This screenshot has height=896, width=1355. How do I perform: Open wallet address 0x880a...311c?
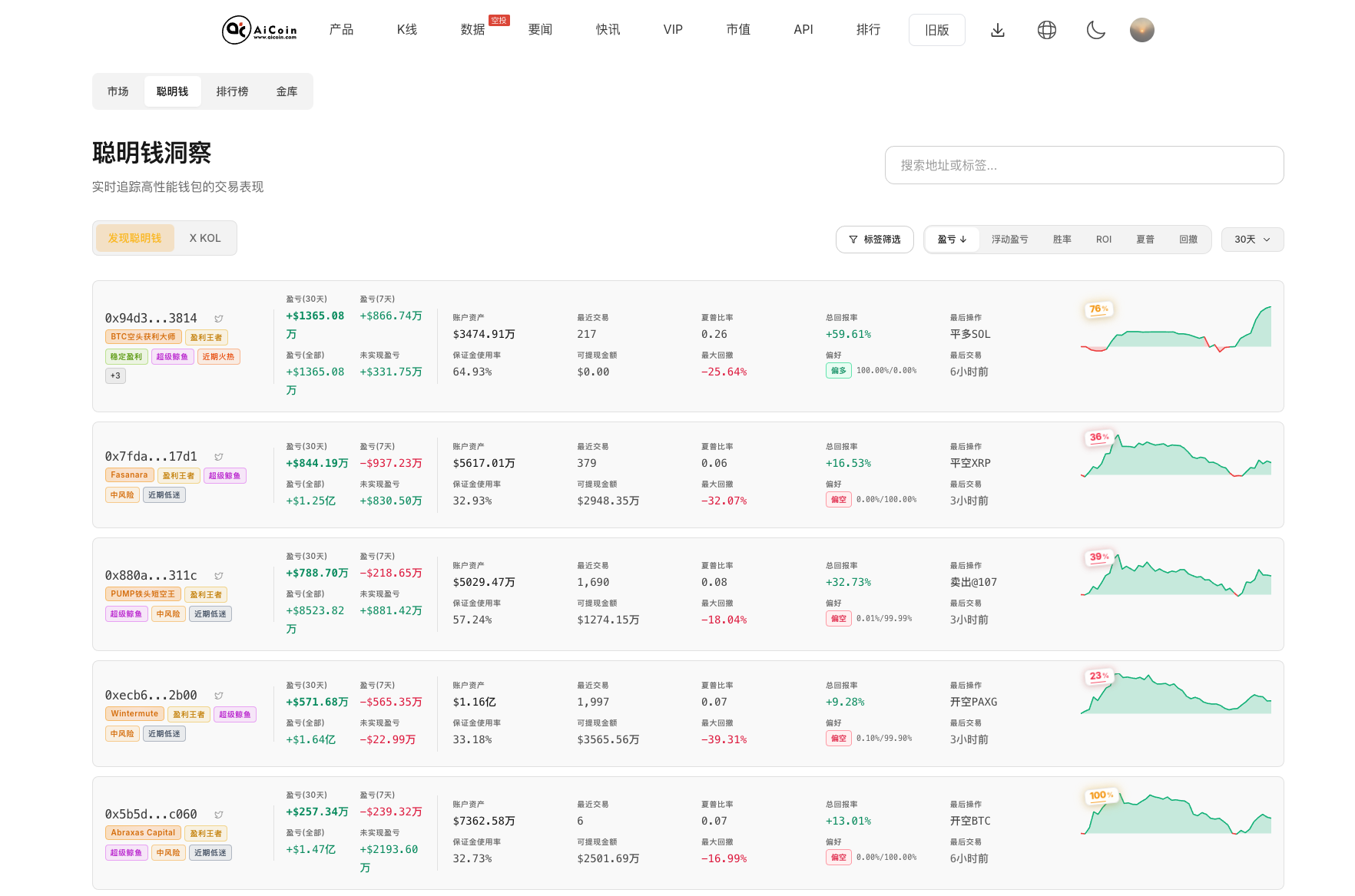coord(151,575)
